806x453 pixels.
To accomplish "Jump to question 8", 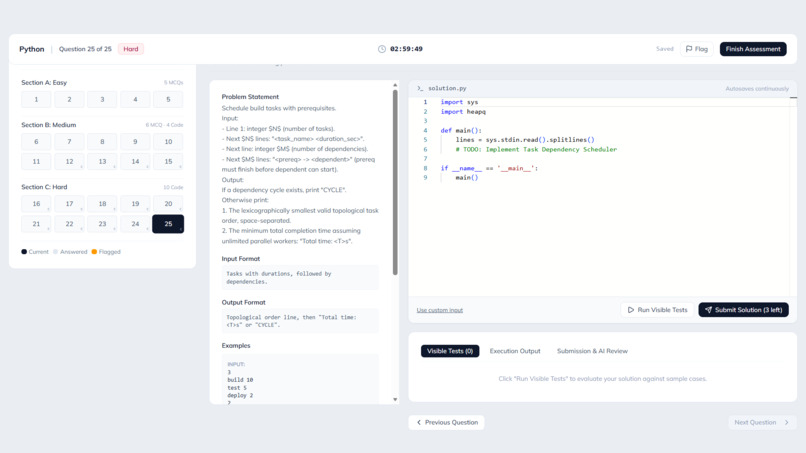I will pos(102,141).
